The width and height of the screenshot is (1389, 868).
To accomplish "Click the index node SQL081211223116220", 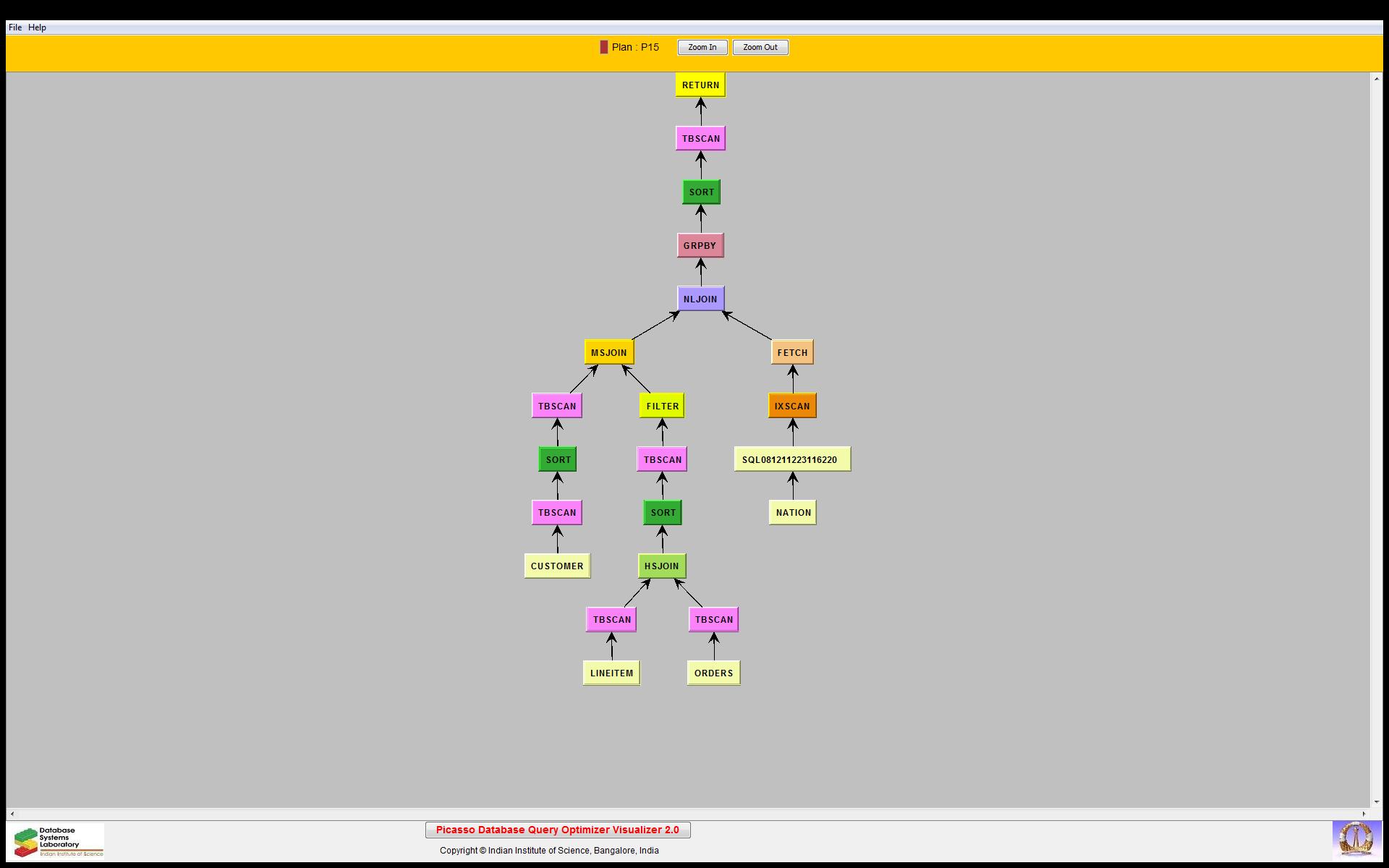I will (791, 460).
